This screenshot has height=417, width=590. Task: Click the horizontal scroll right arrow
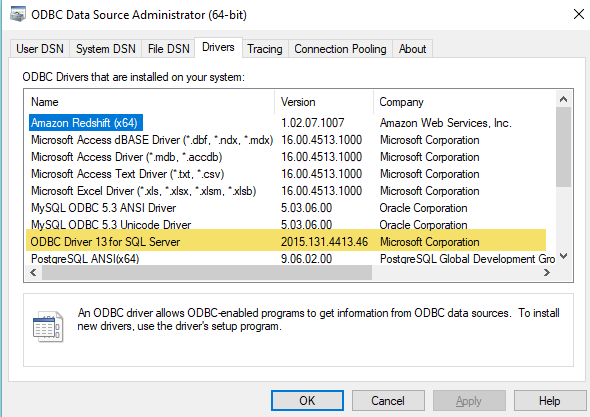click(x=547, y=272)
